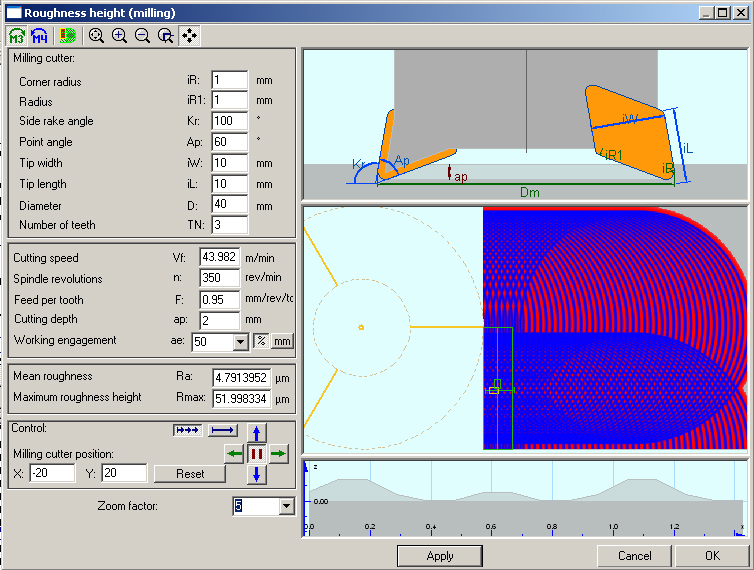Switch working engagement to percent

(x=261, y=341)
